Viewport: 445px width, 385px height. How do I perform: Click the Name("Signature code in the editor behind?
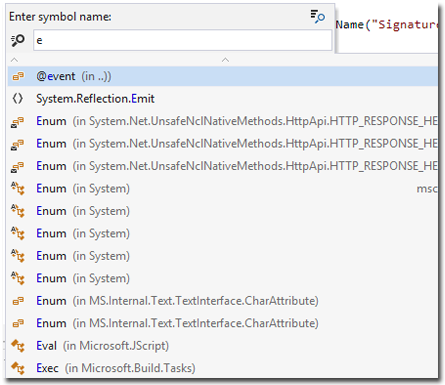tap(387, 25)
